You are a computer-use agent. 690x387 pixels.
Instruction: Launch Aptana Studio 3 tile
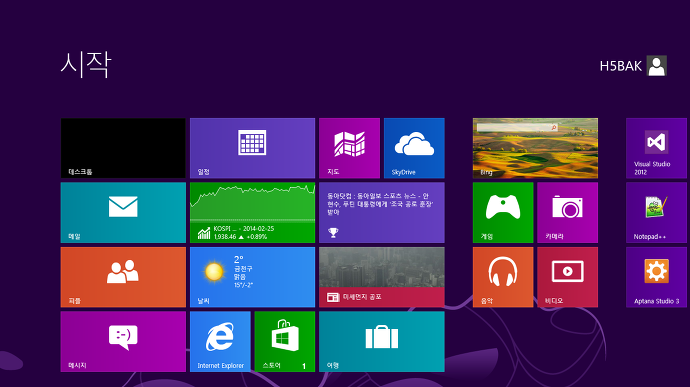pos(657,277)
